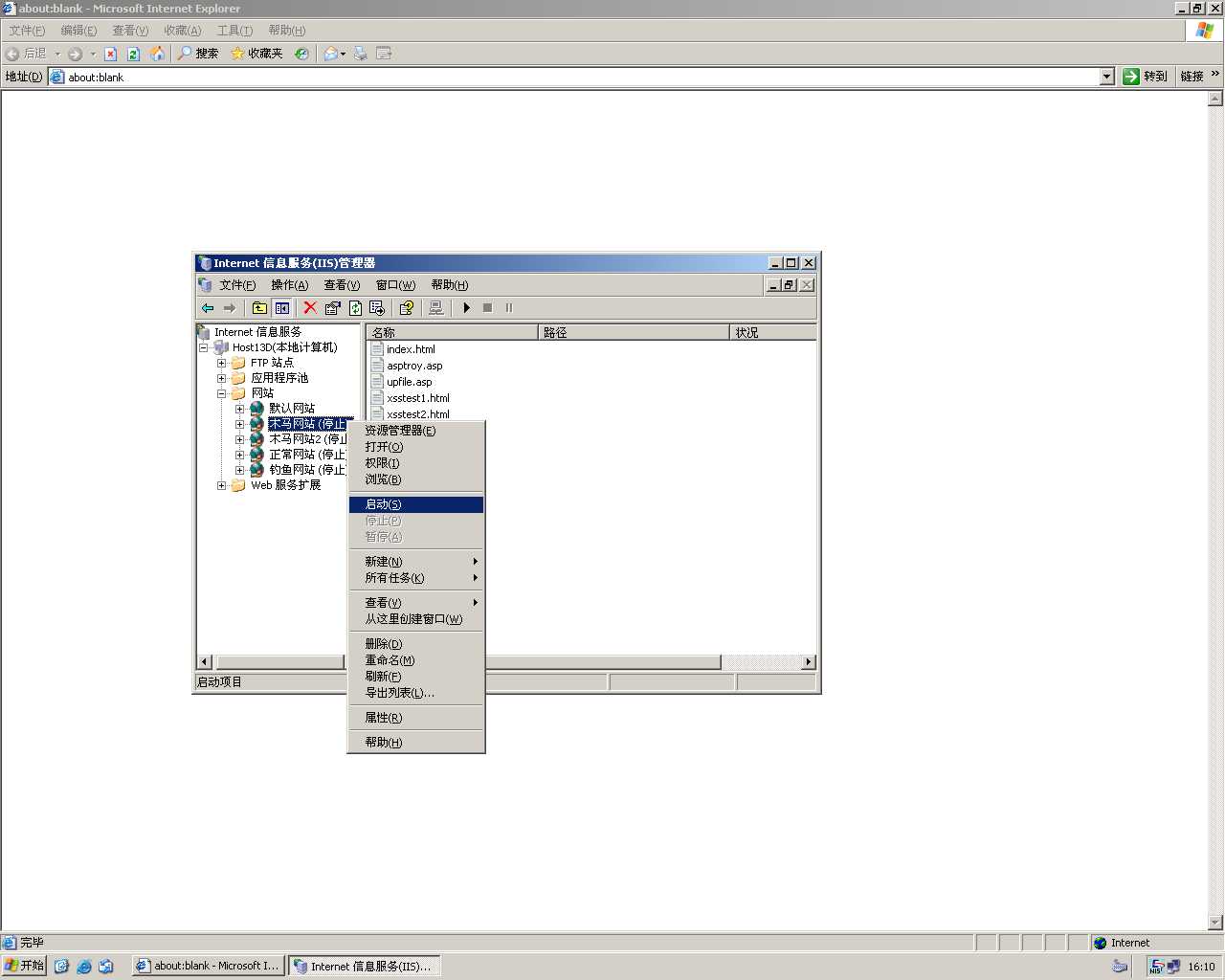This screenshot has width=1225, height=980.
Task: Click the export list icon in IIS toolbar
Action: [x=377, y=308]
